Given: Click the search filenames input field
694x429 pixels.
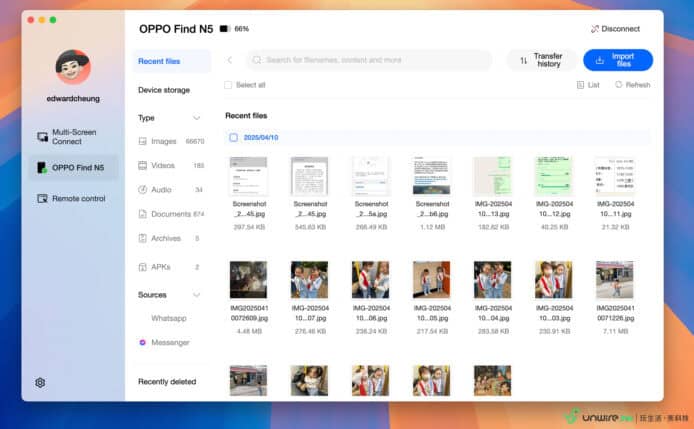Looking at the screenshot, I should coord(370,60).
